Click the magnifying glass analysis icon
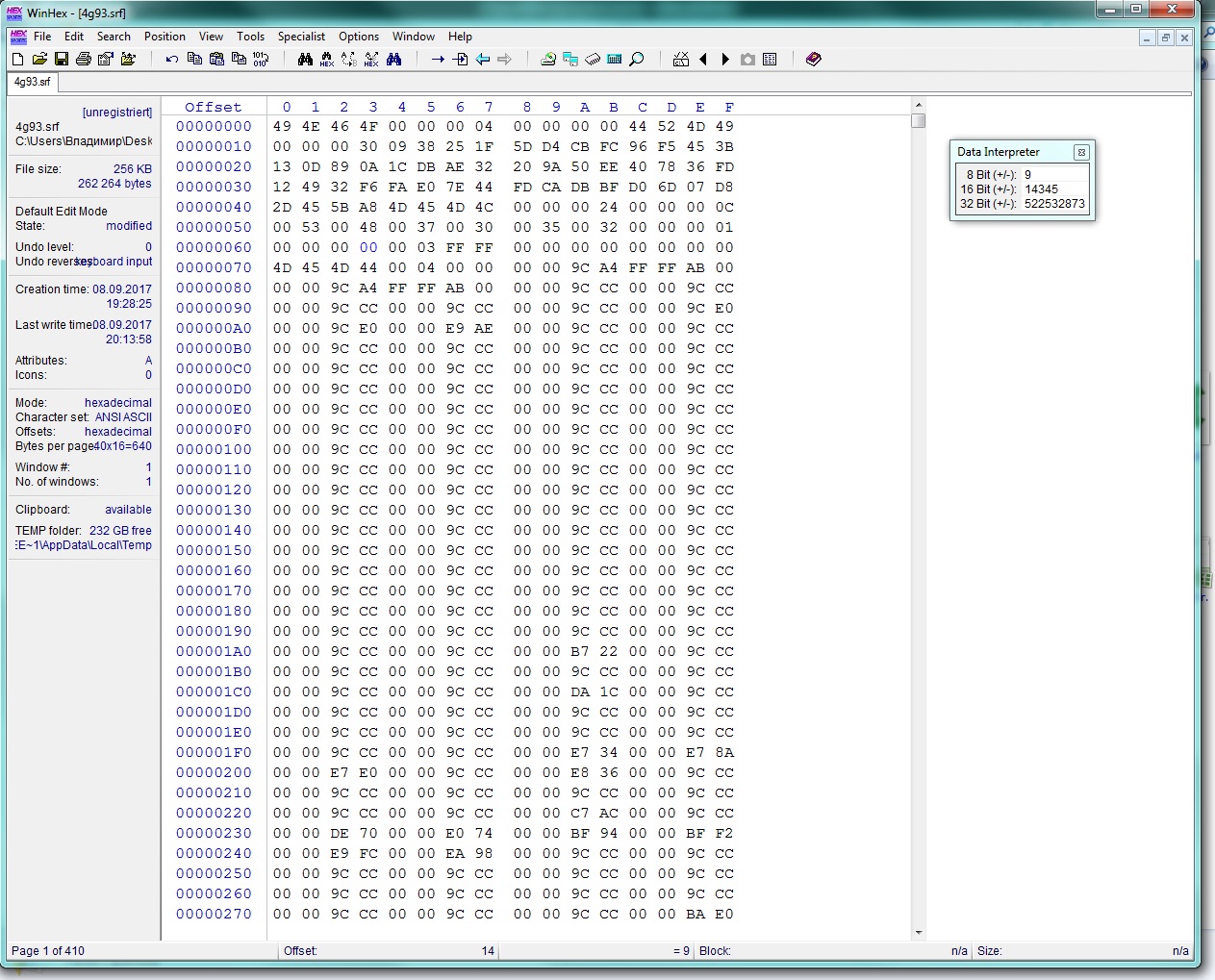Screen dimensions: 1215x980 click(x=637, y=60)
